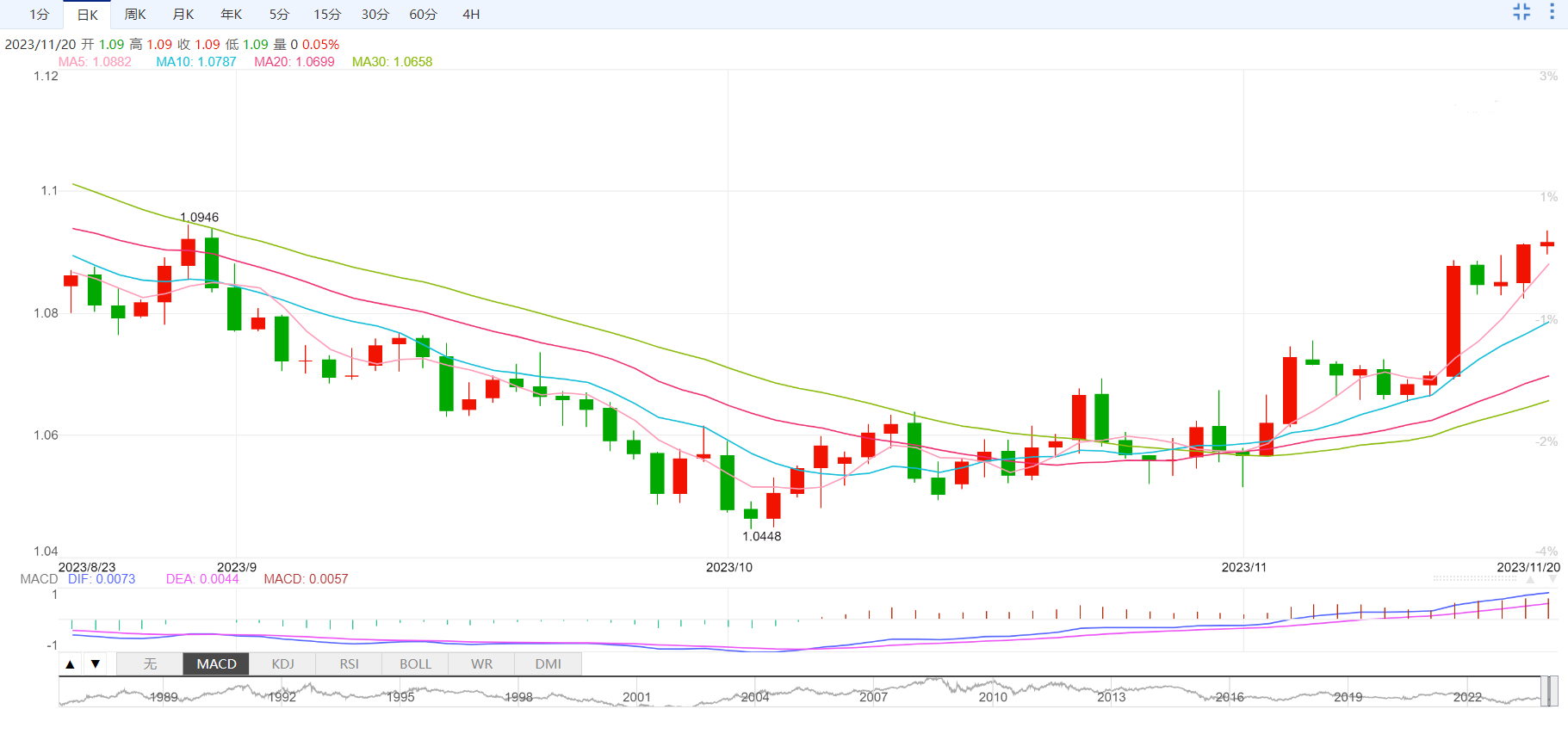Click the dotted drag bar above MACD panel
Viewport: 1568px width, 734px height.
(x=1474, y=578)
